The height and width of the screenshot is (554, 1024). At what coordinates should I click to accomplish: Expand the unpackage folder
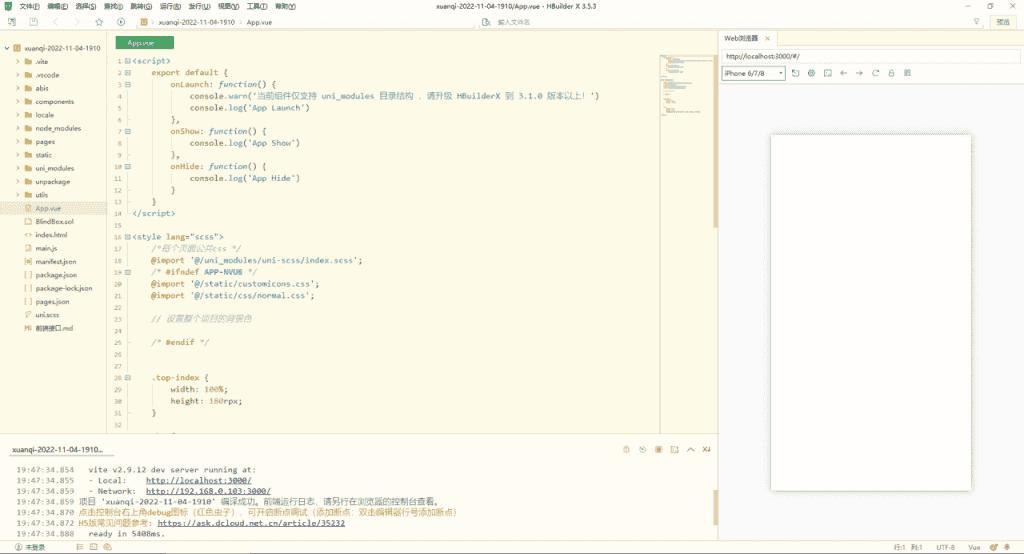[x=18, y=182]
